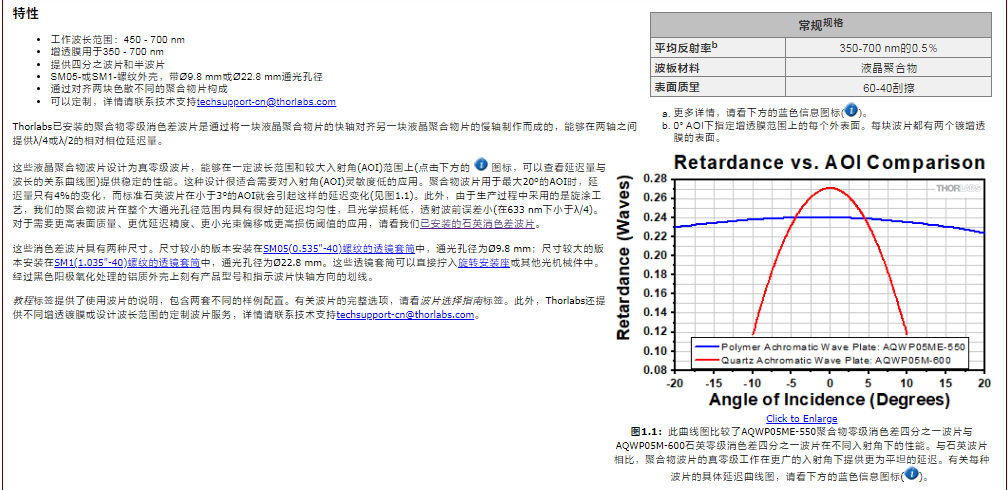Click the 特性 section heading

[x=26, y=13]
